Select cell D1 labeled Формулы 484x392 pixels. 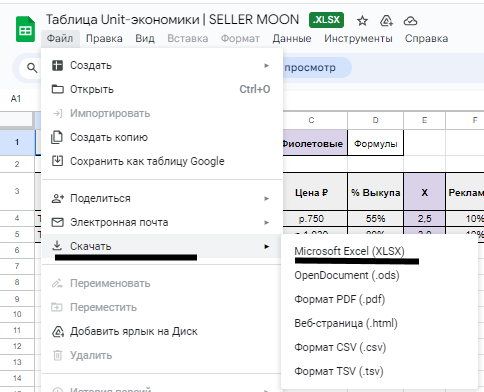[375, 143]
